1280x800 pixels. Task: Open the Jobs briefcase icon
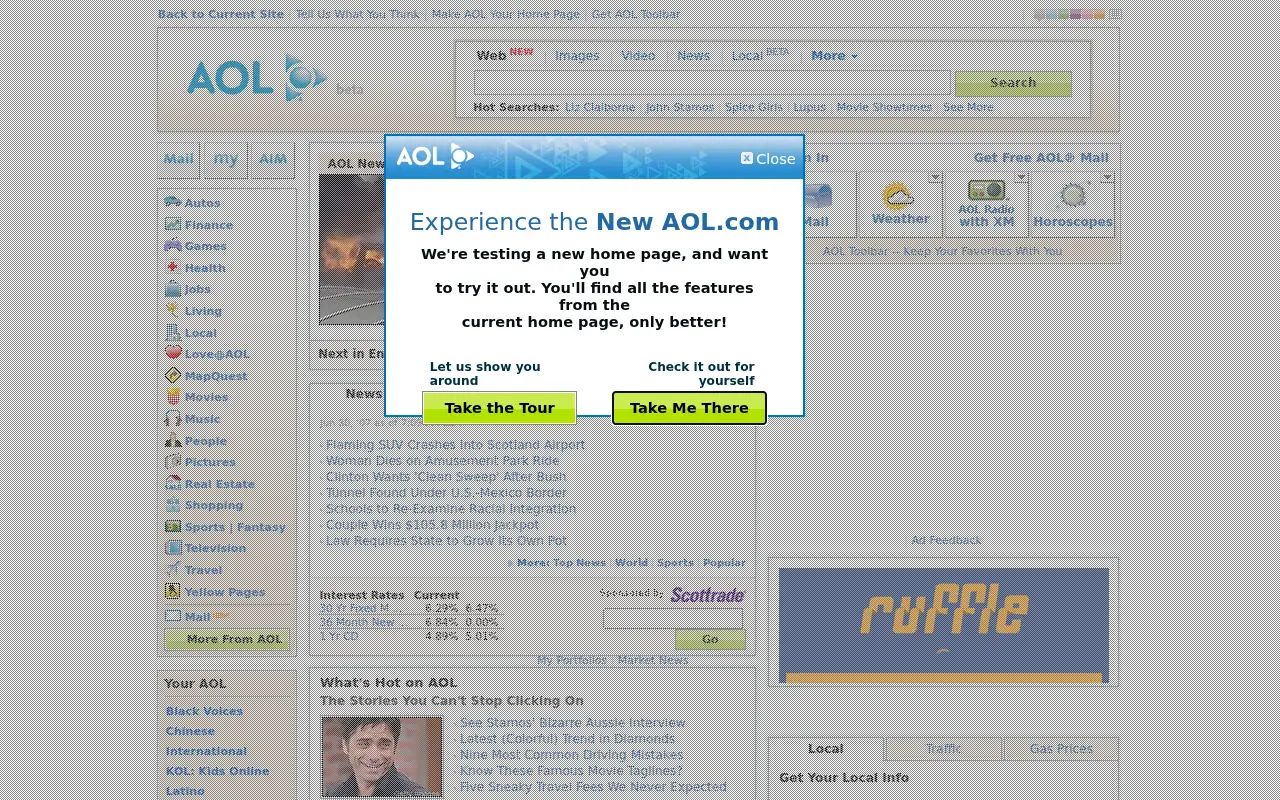click(x=173, y=288)
